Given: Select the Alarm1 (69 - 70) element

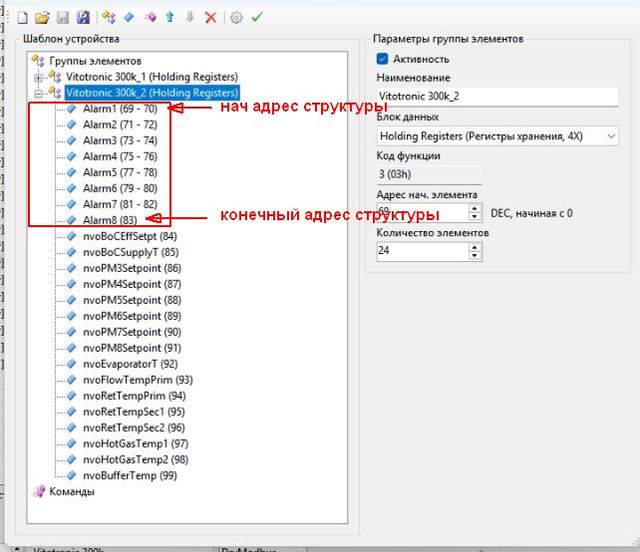Looking at the screenshot, I should click(120, 109).
